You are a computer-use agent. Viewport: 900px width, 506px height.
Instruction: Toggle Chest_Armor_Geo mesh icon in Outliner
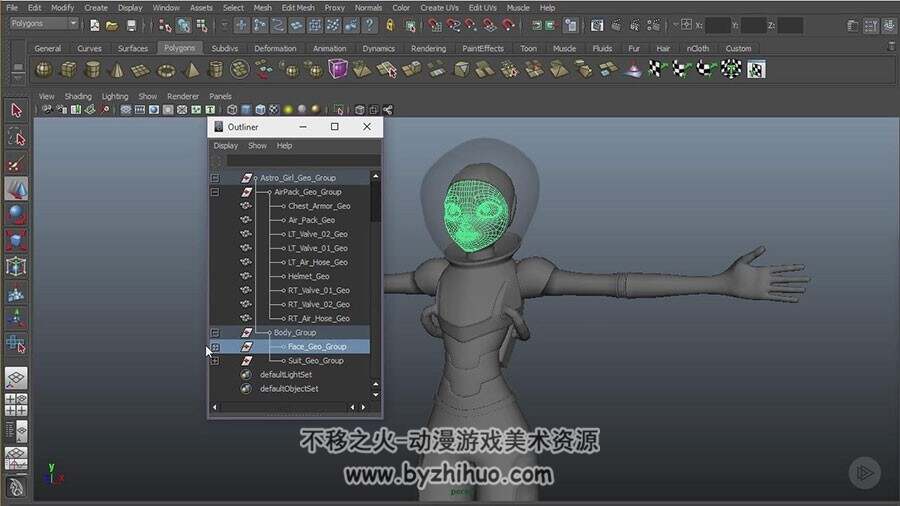(x=246, y=206)
